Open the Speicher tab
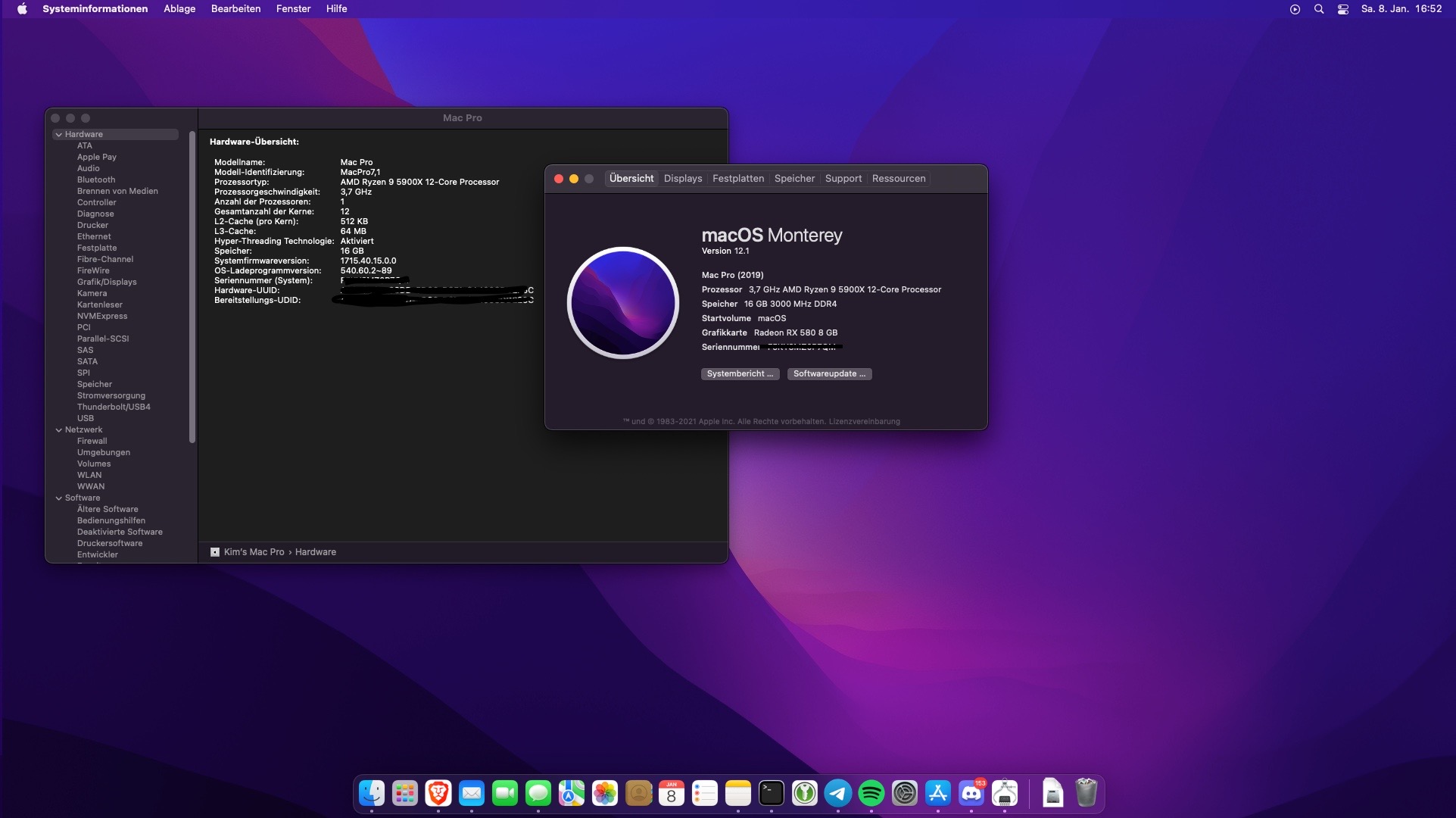The height and width of the screenshot is (818, 1456). tap(794, 179)
